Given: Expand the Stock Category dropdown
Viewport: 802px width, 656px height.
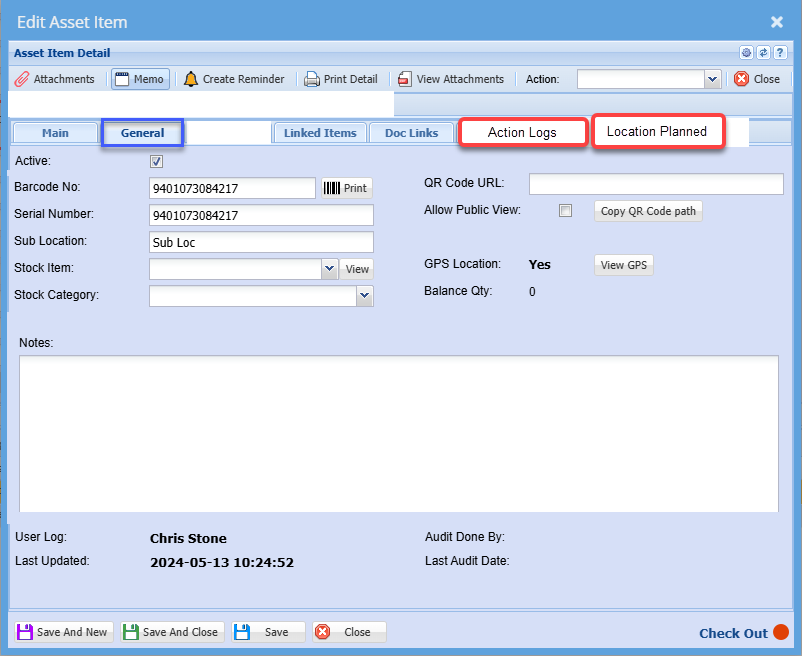Looking at the screenshot, I should pyautogui.click(x=364, y=296).
